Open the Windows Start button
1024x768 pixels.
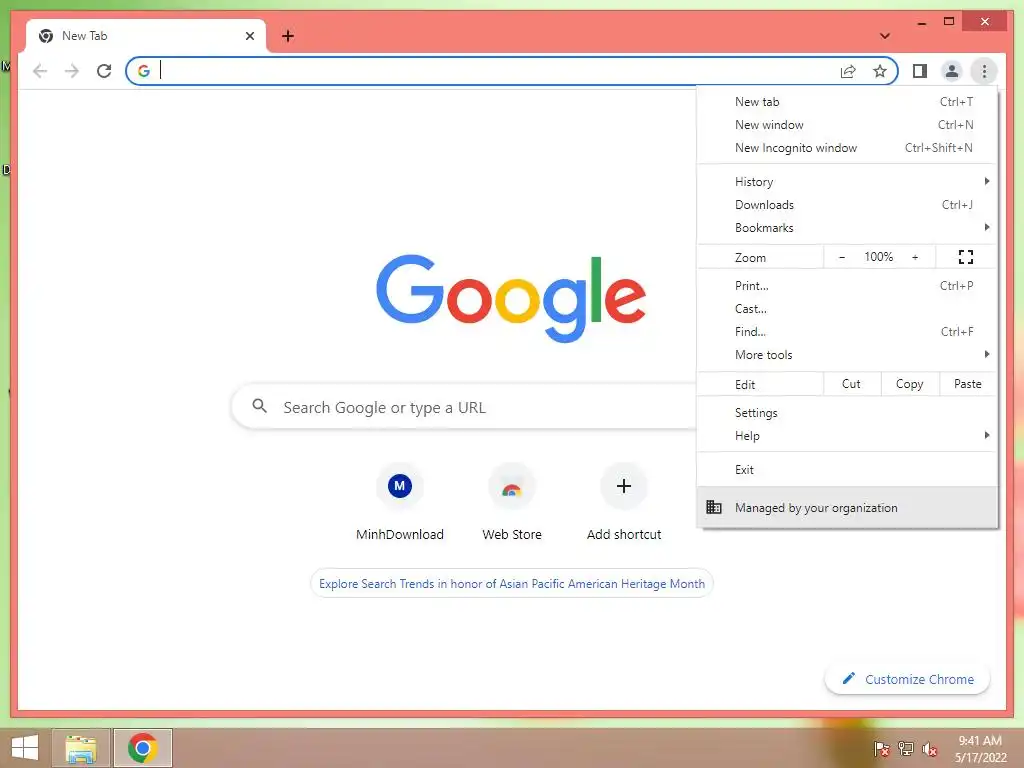tap(25, 748)
